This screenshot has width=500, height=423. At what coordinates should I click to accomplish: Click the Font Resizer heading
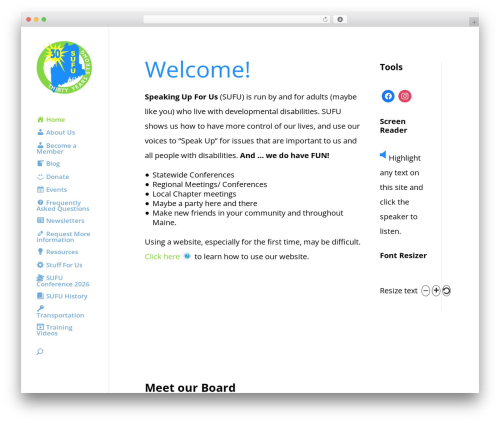pos(403,256)
